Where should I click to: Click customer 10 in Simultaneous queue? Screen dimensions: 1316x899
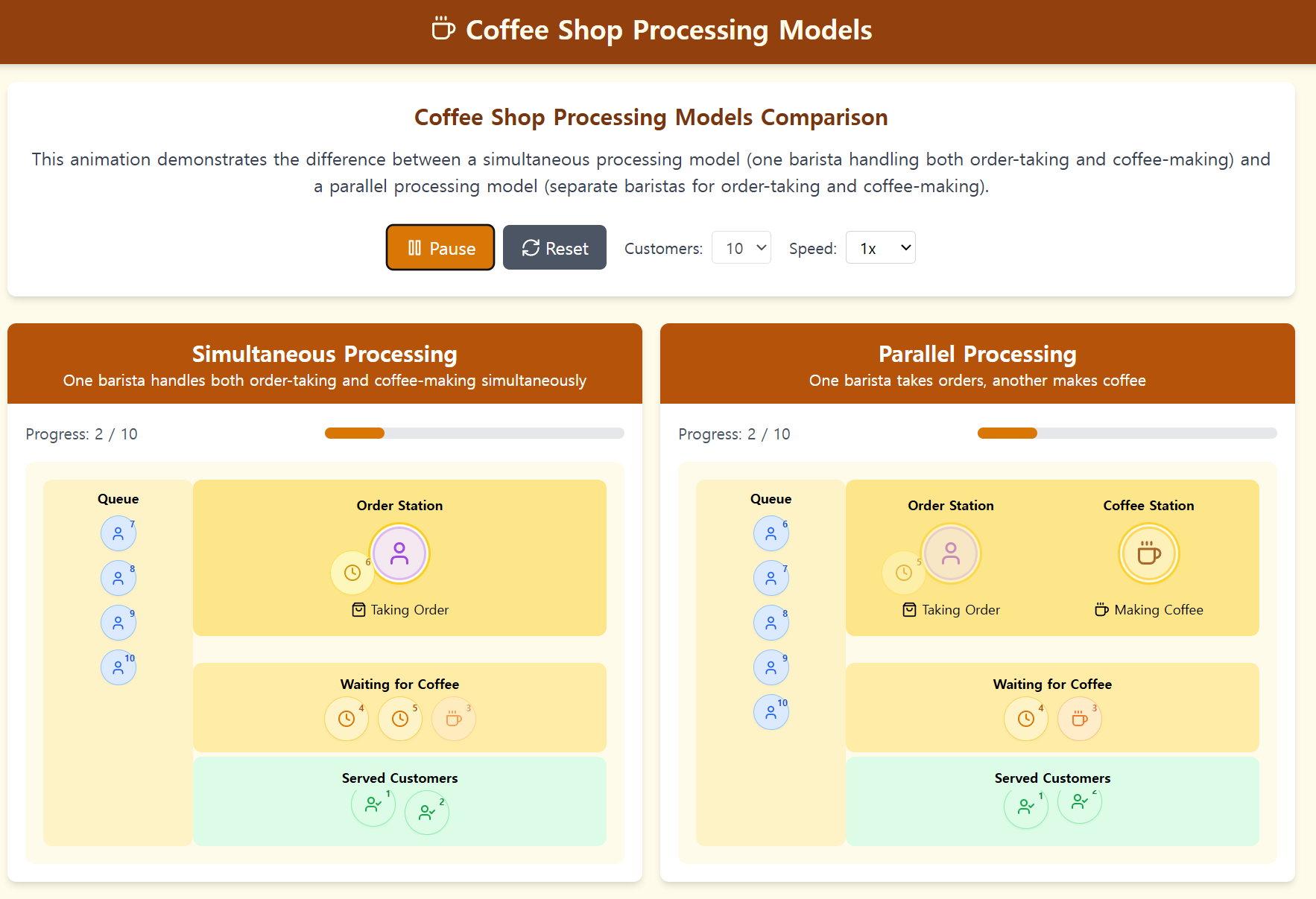click(x=118, y=667)
